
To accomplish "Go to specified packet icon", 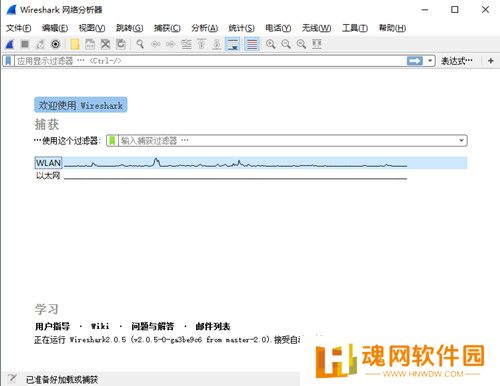I will click(186, 44).
